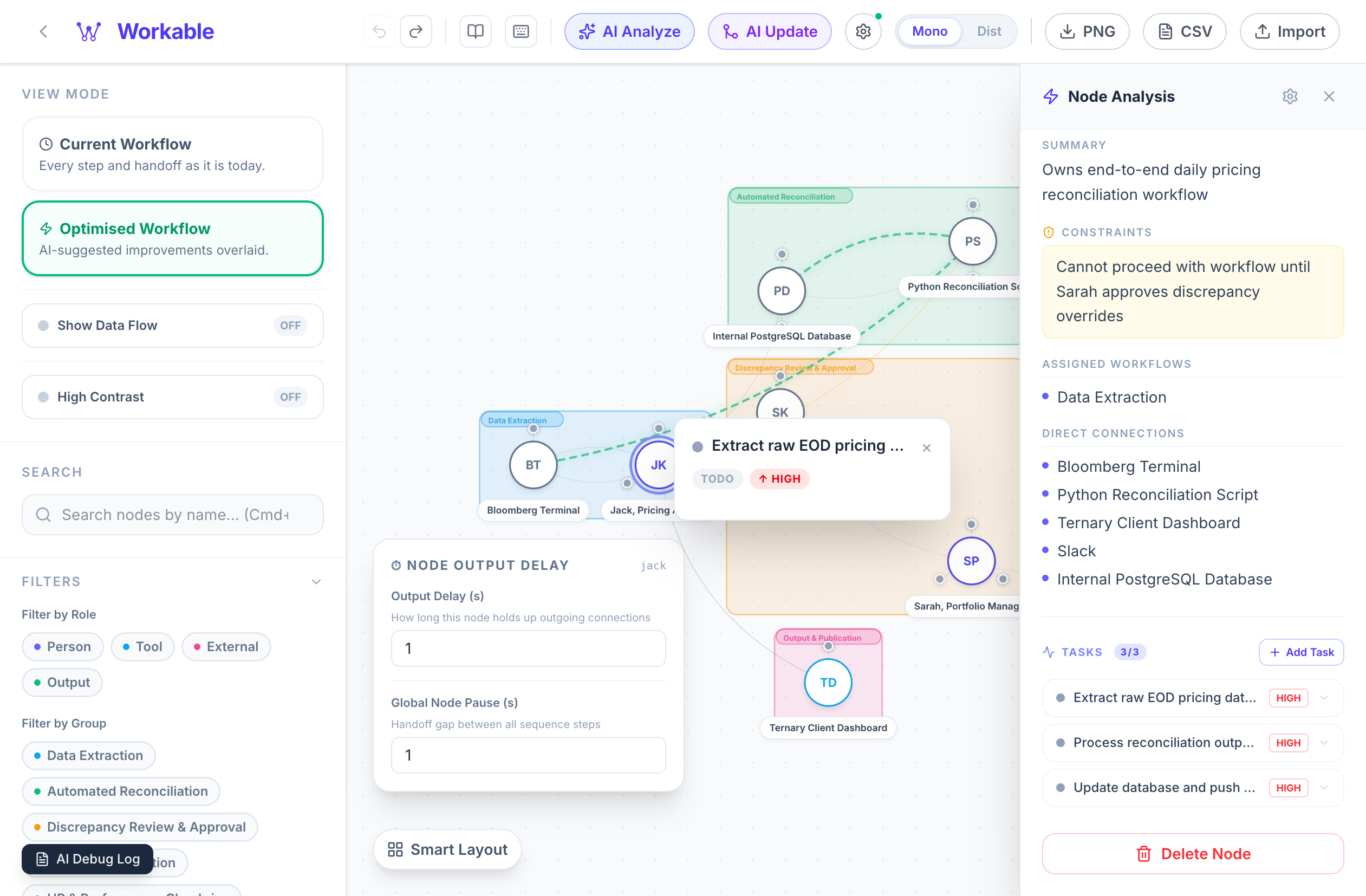The width and height of the screenshot is (1366, 896).
Task: Open keyboard shortcuts icon
Action: click(521, 31)
